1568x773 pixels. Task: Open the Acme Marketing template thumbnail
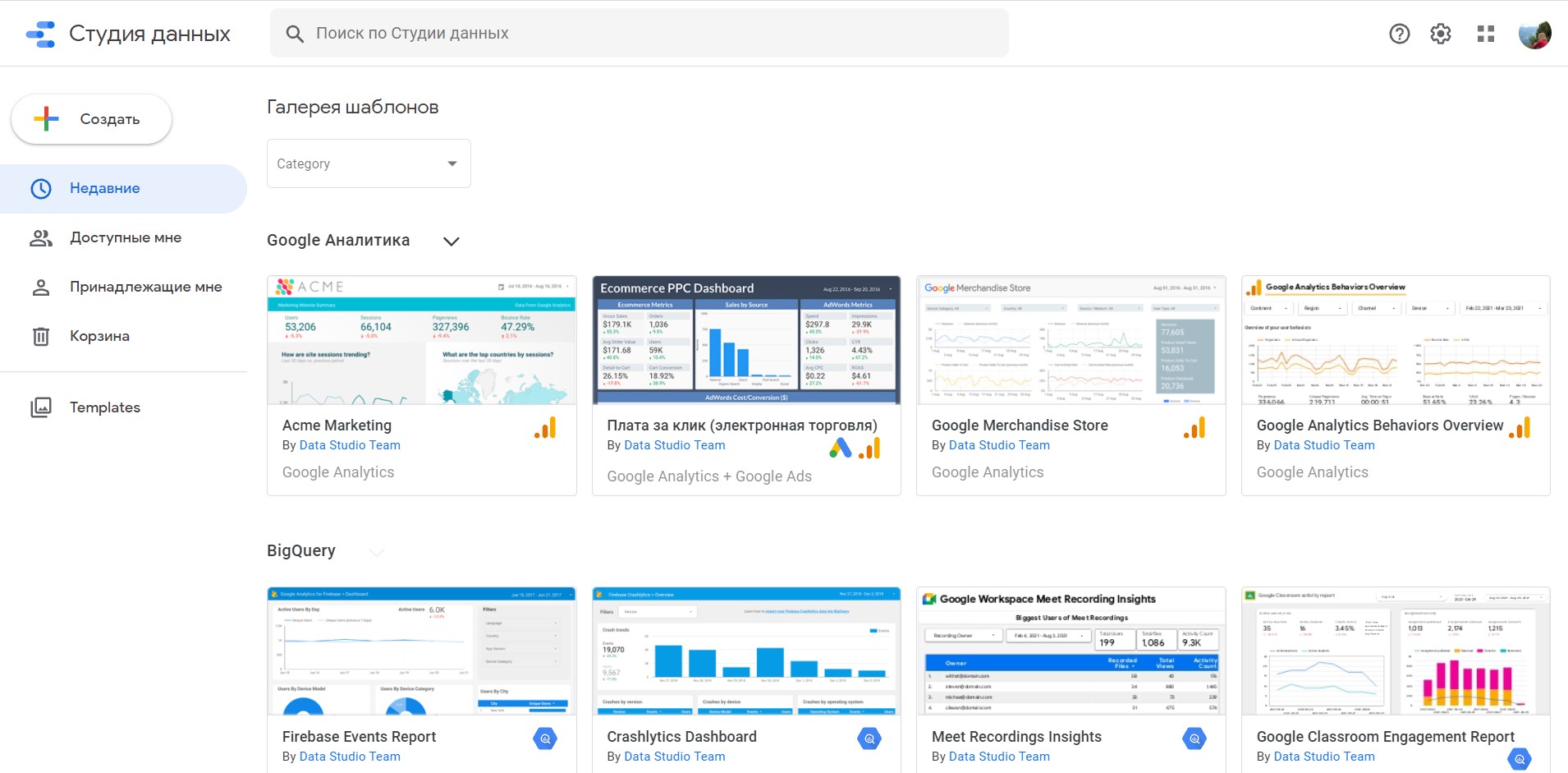click(x=422, y=340)
